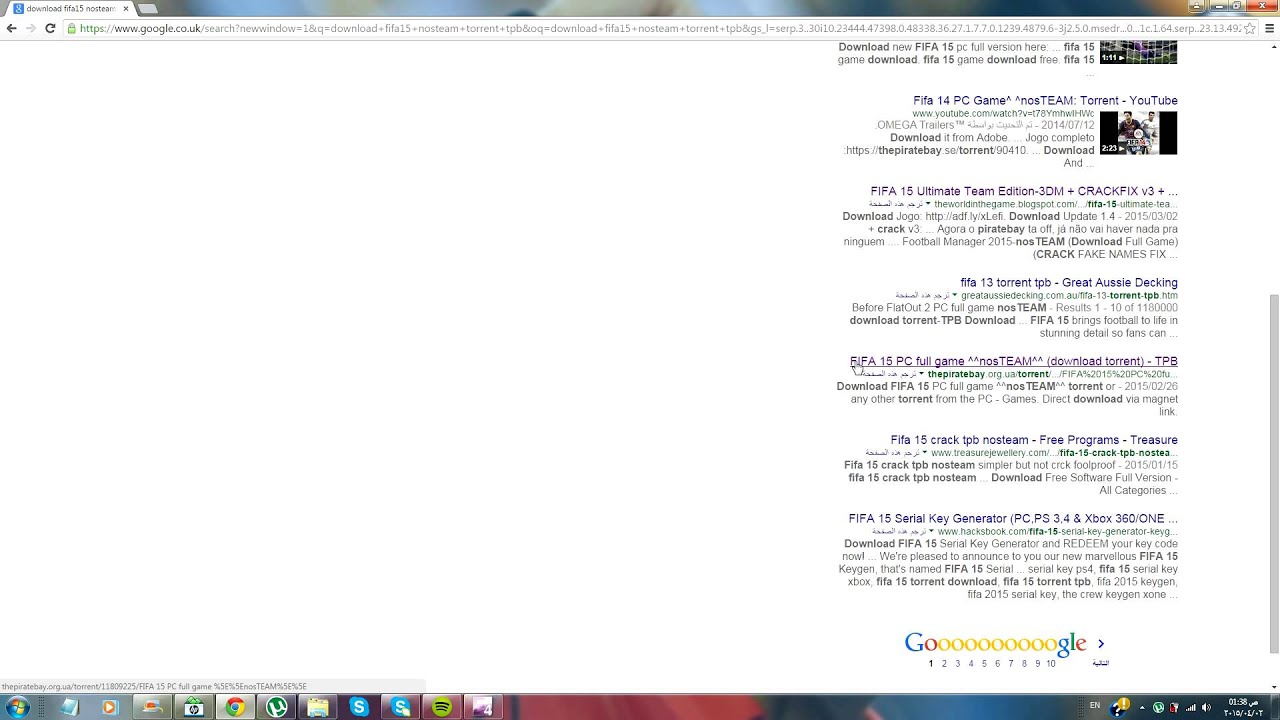
Task: Open 'FIFA 15 PC full game ^^nosTEAM^^' TPB result
Action: click(x=1014, y=361)
